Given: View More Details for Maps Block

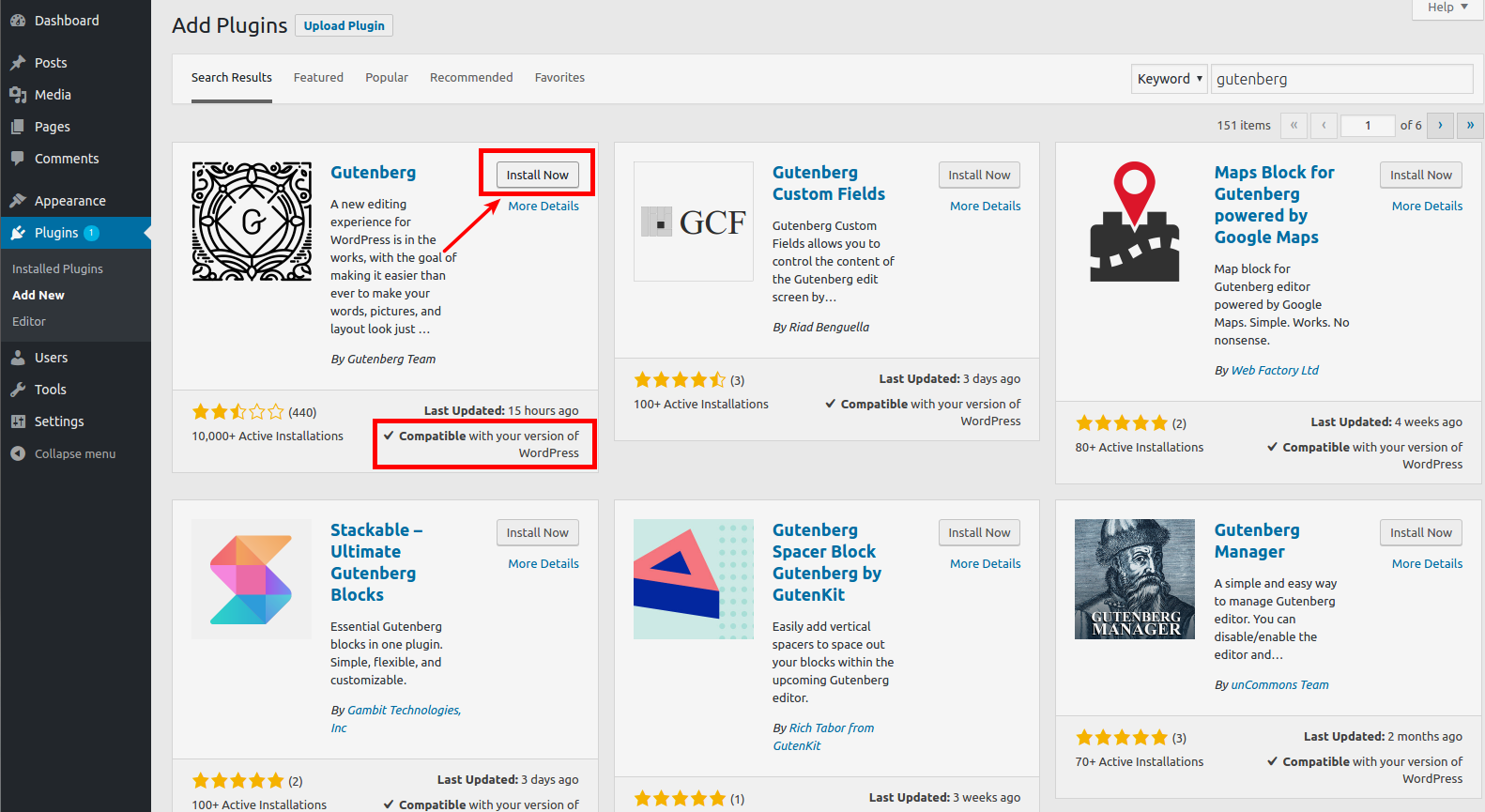Looking at the screenshot, I should click(1427, 206).
